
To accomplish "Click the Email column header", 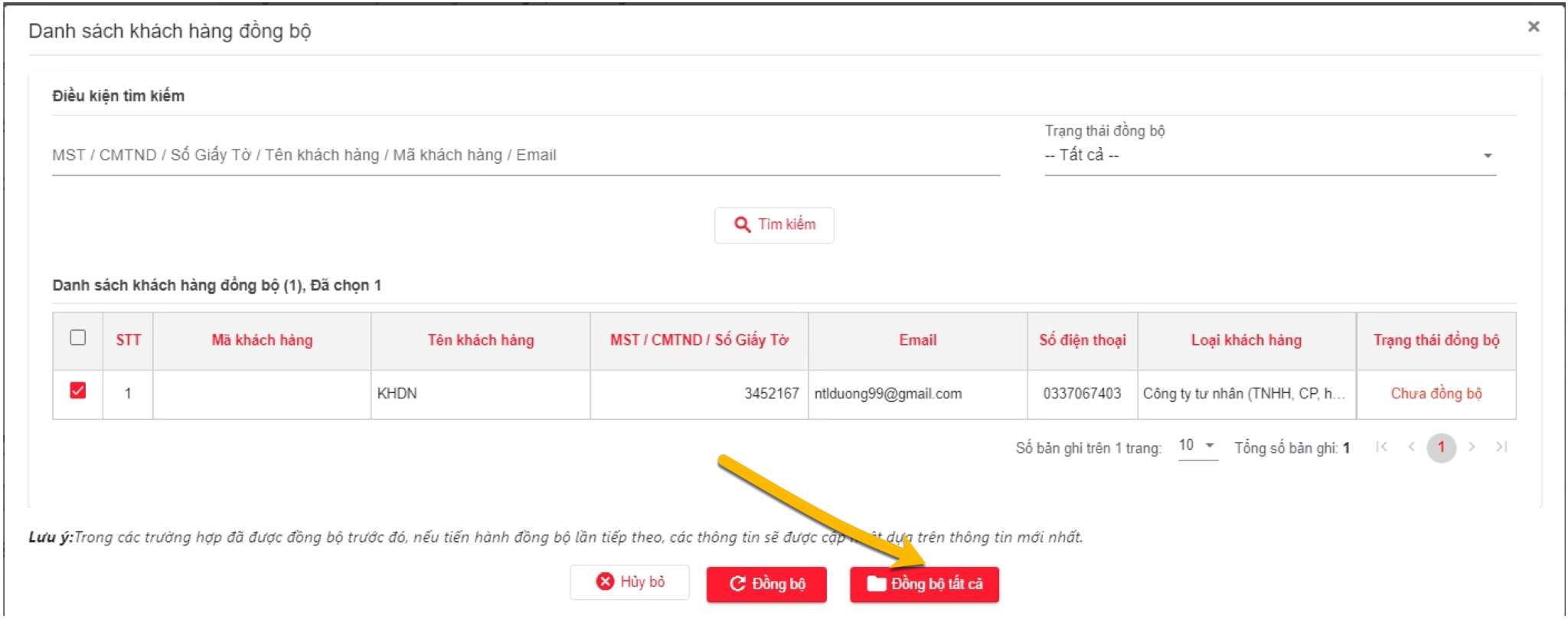I will (x=917, y=340).
